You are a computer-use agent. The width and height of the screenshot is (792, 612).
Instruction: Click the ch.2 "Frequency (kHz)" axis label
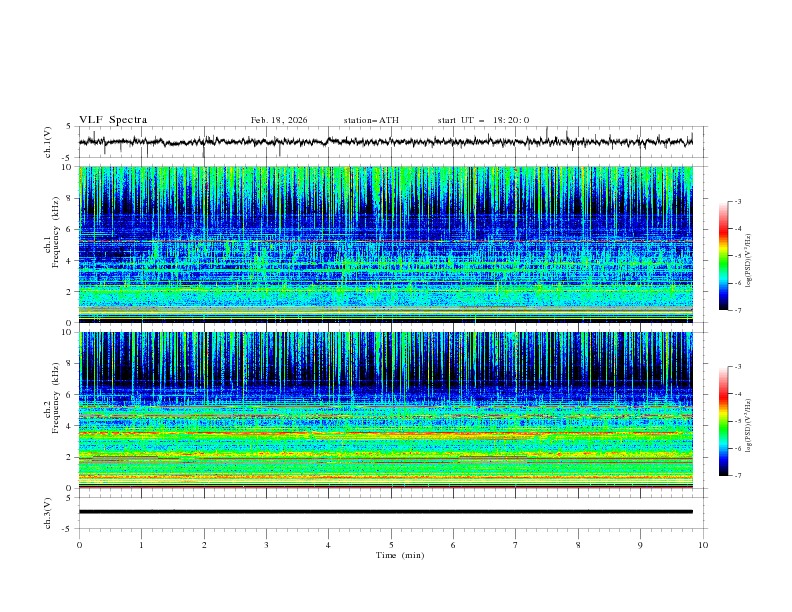pyautogui.click(x=55, y=398)
